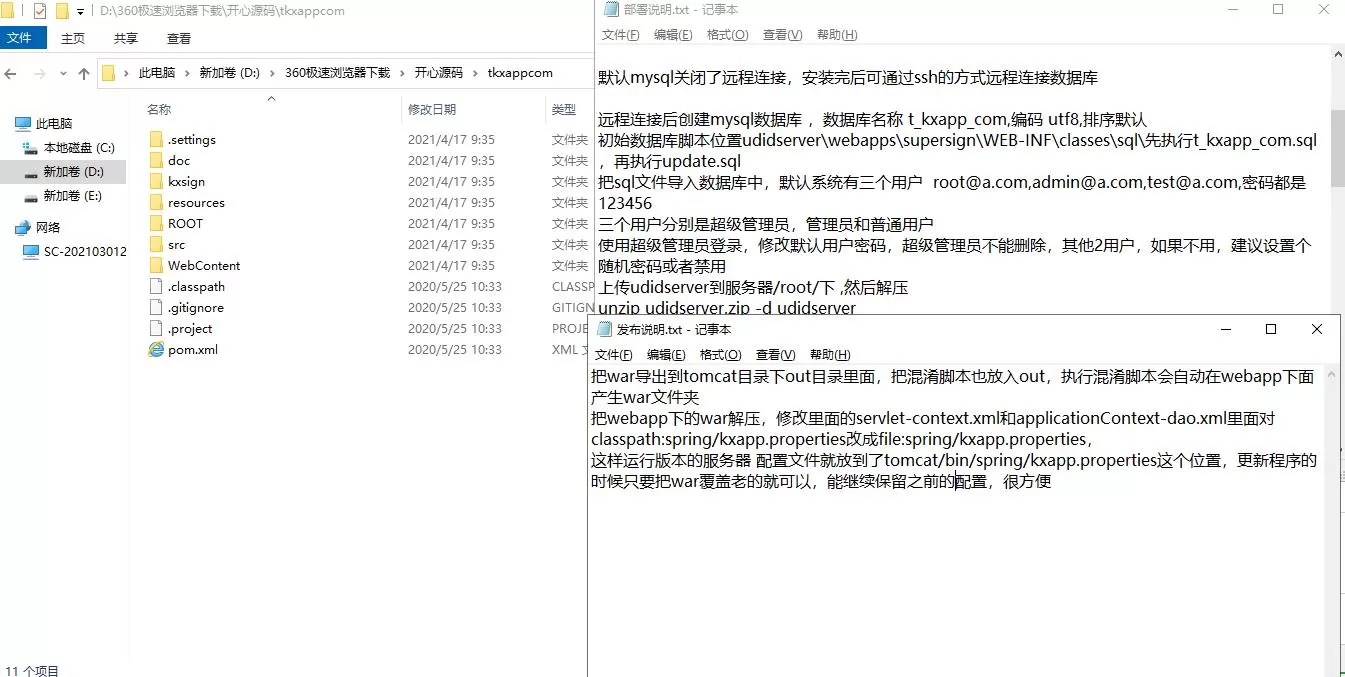Image resolution: width=1345 pixels, height=677 pixels.
Task: Open 帮助(H) menu in 部署说明.txt Notepad
Action: click(x=837, y=35)
